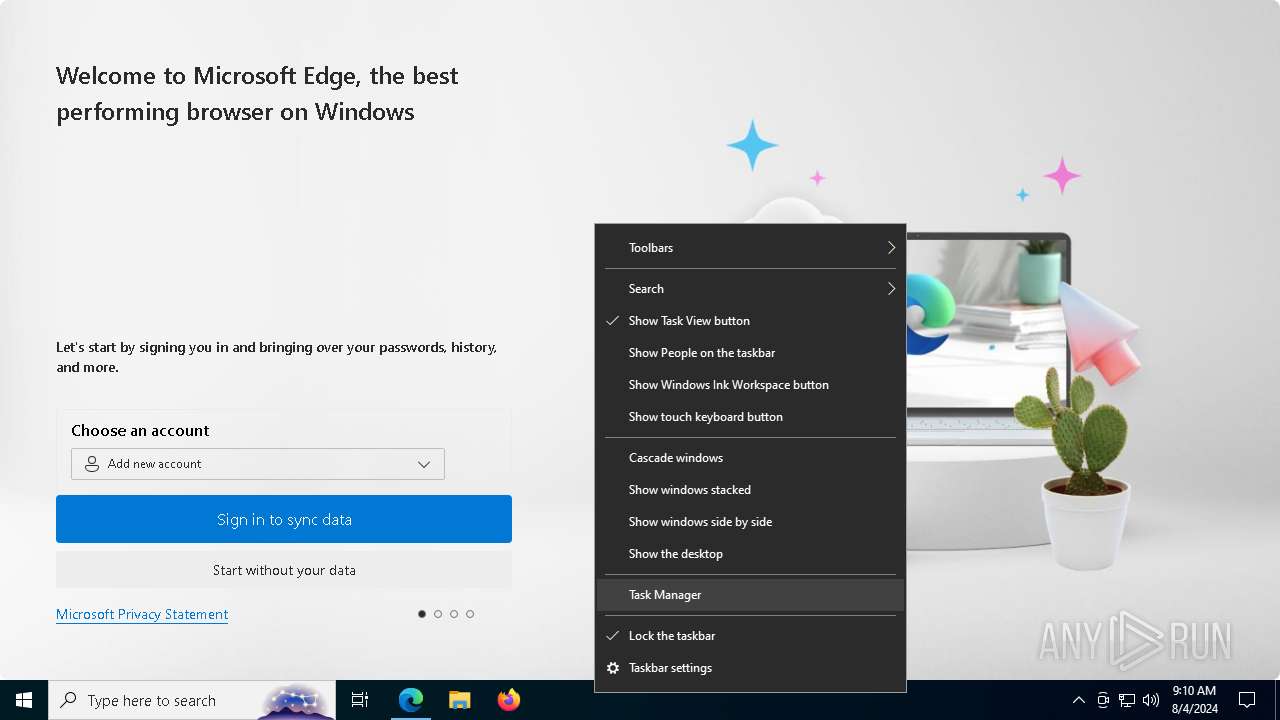Open the notification Action Center icon
Screen dimensions: 1280x720
click(1247, 700)
